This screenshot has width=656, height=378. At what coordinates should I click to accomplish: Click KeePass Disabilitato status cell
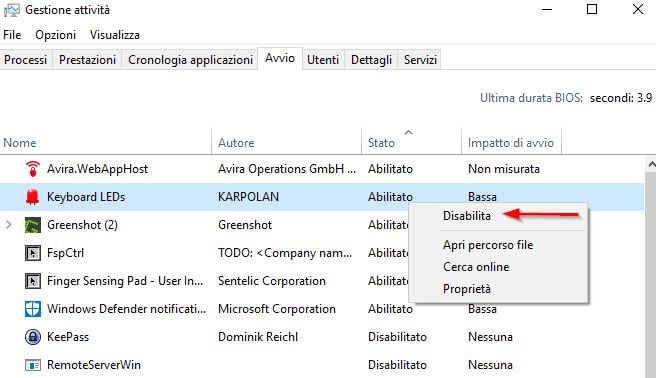(x=397, y=337)
